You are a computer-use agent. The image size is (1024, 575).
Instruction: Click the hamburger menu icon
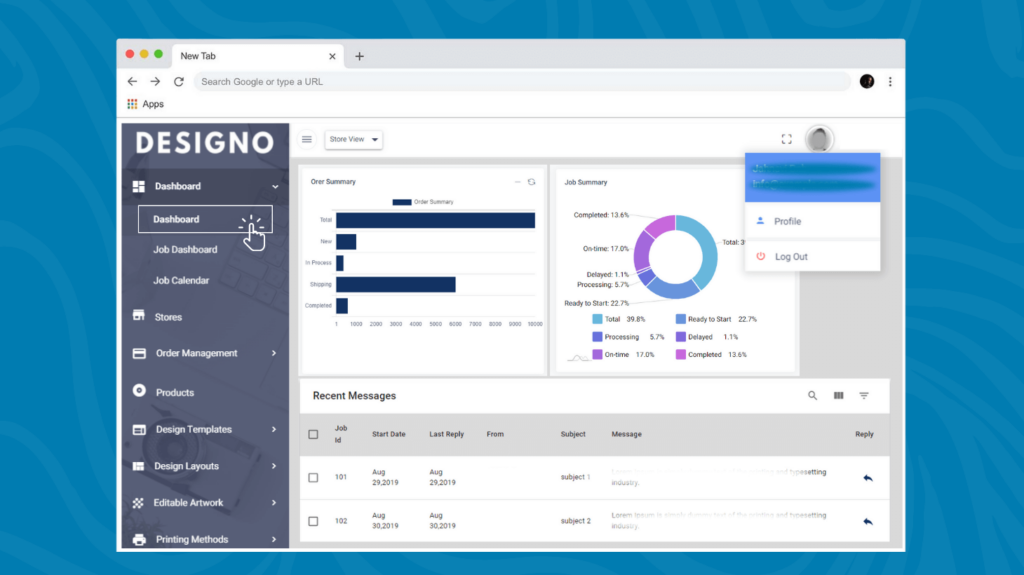tap(307, 140)
